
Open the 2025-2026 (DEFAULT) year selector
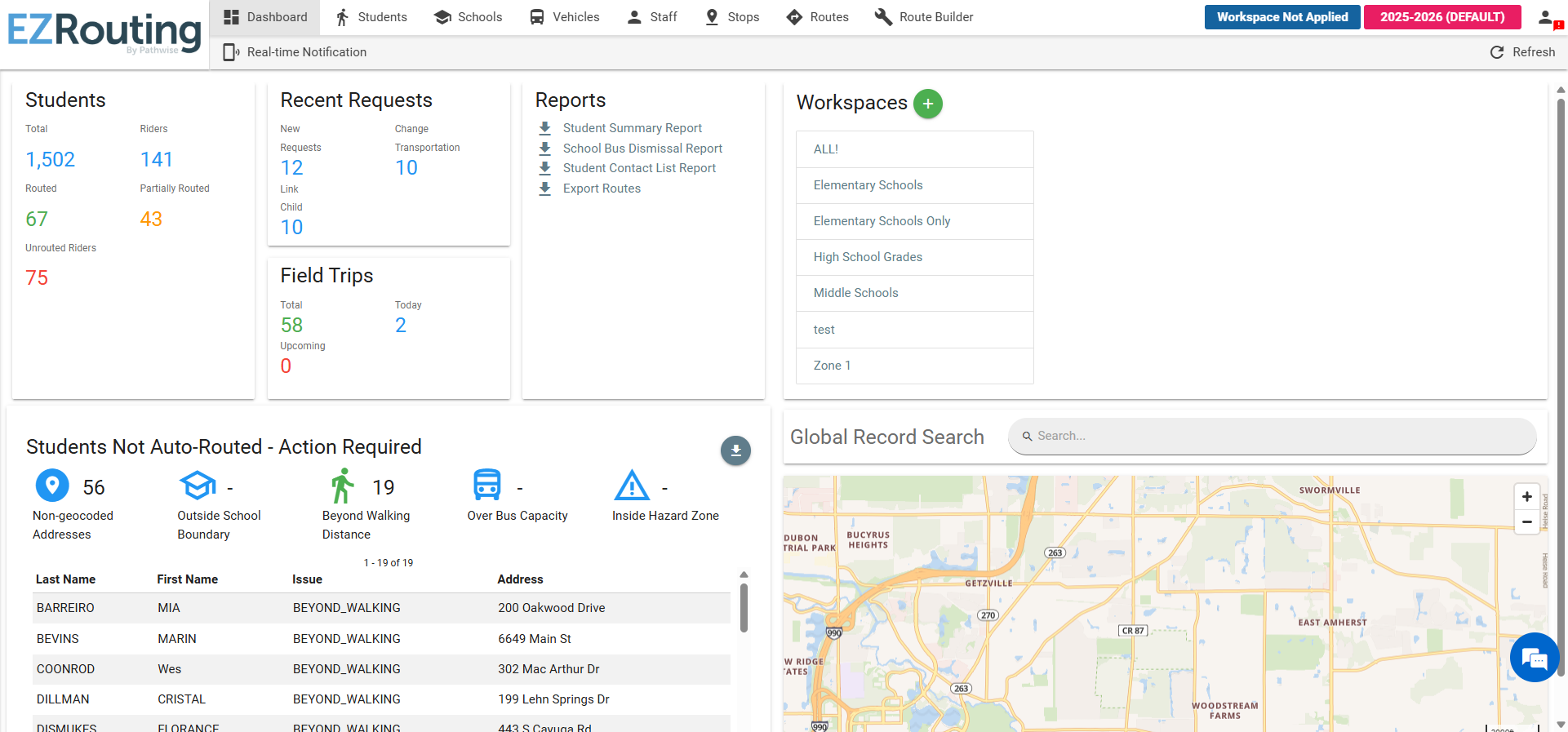point(1441,17)
